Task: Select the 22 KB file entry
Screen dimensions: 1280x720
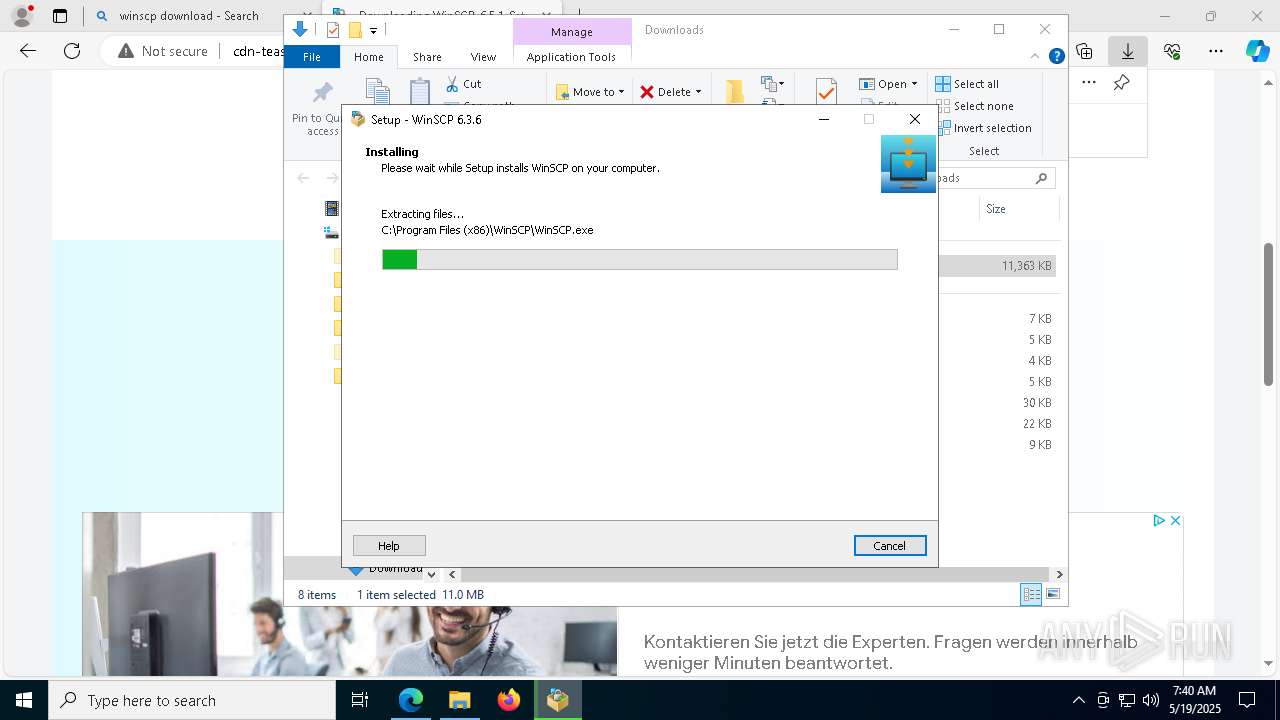Action: point(1037,423)
